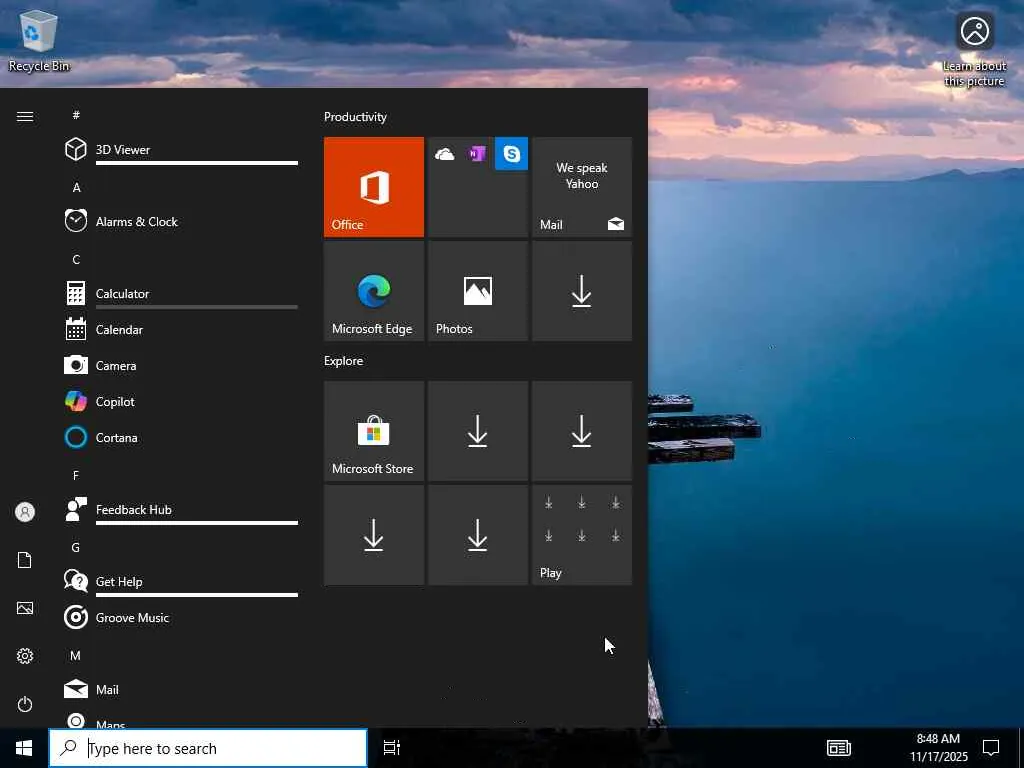Expand the Start menu hamburger
This screenshot has height=768, width=1024.
coord(25,116)
